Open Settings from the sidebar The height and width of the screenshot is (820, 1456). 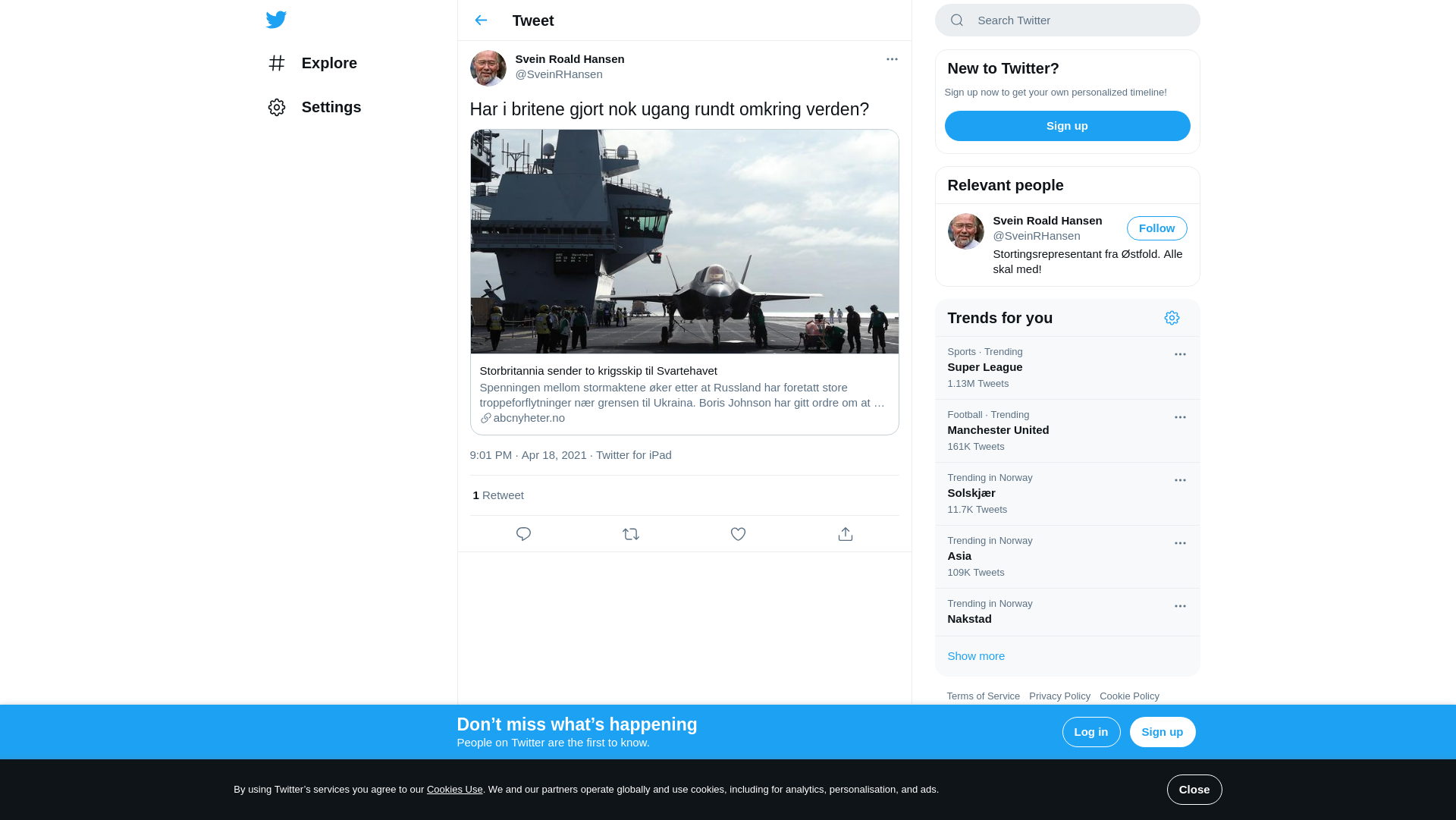314,107
